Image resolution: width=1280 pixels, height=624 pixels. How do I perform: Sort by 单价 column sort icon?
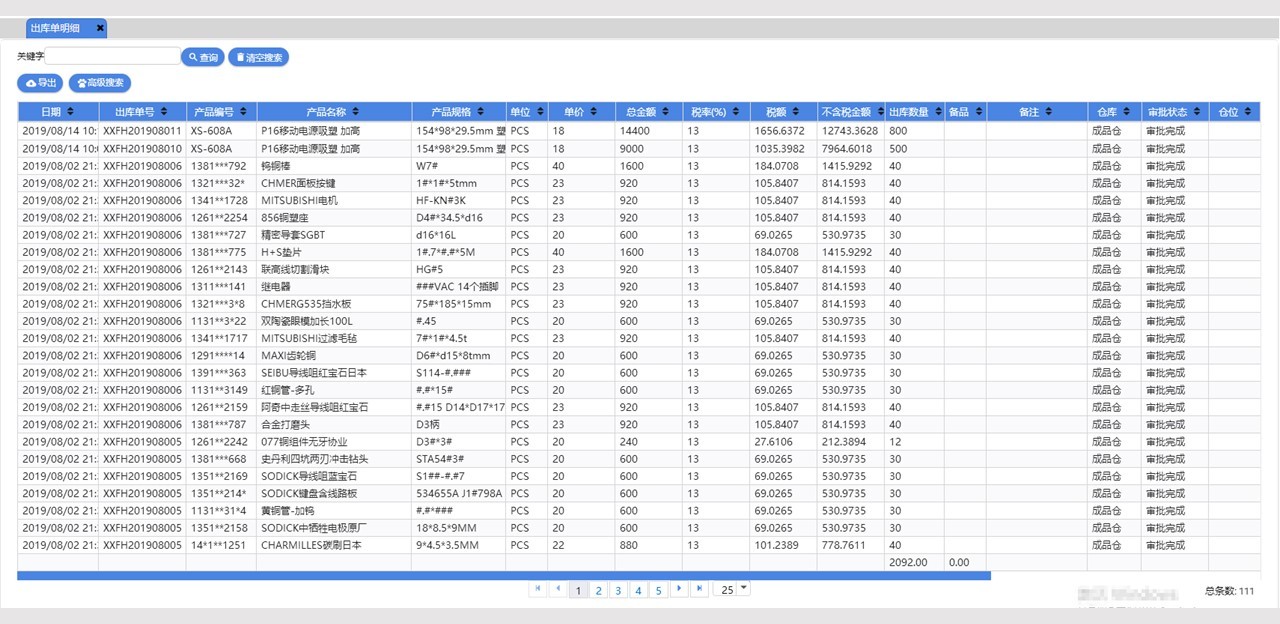(x=593, y=112)
